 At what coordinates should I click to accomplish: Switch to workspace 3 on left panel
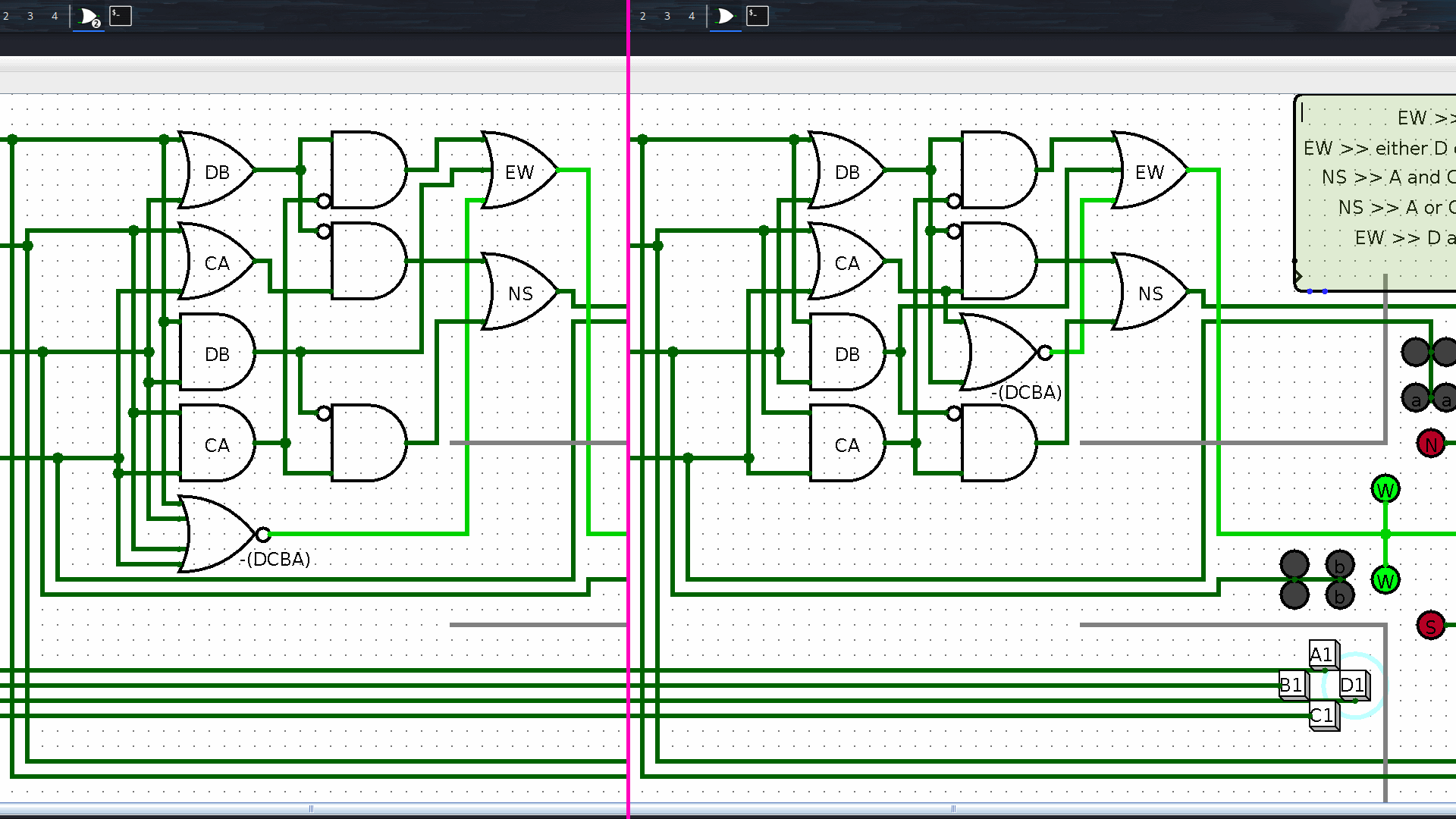30,16
